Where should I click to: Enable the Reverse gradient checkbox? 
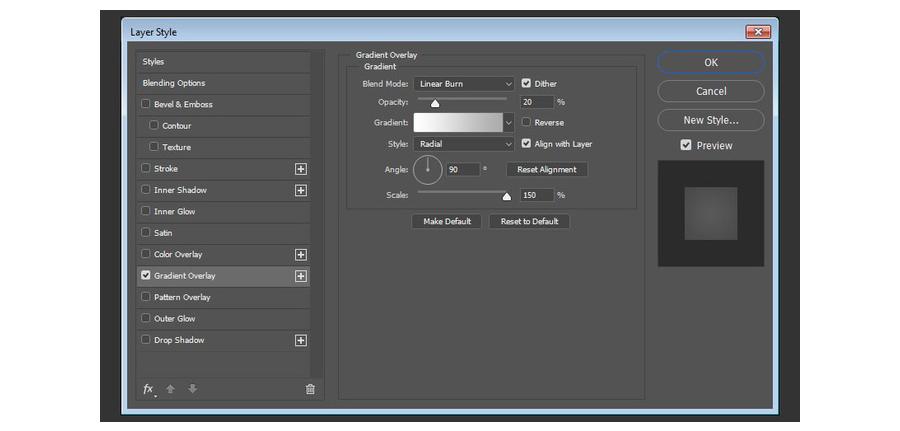tap(526, 123)
